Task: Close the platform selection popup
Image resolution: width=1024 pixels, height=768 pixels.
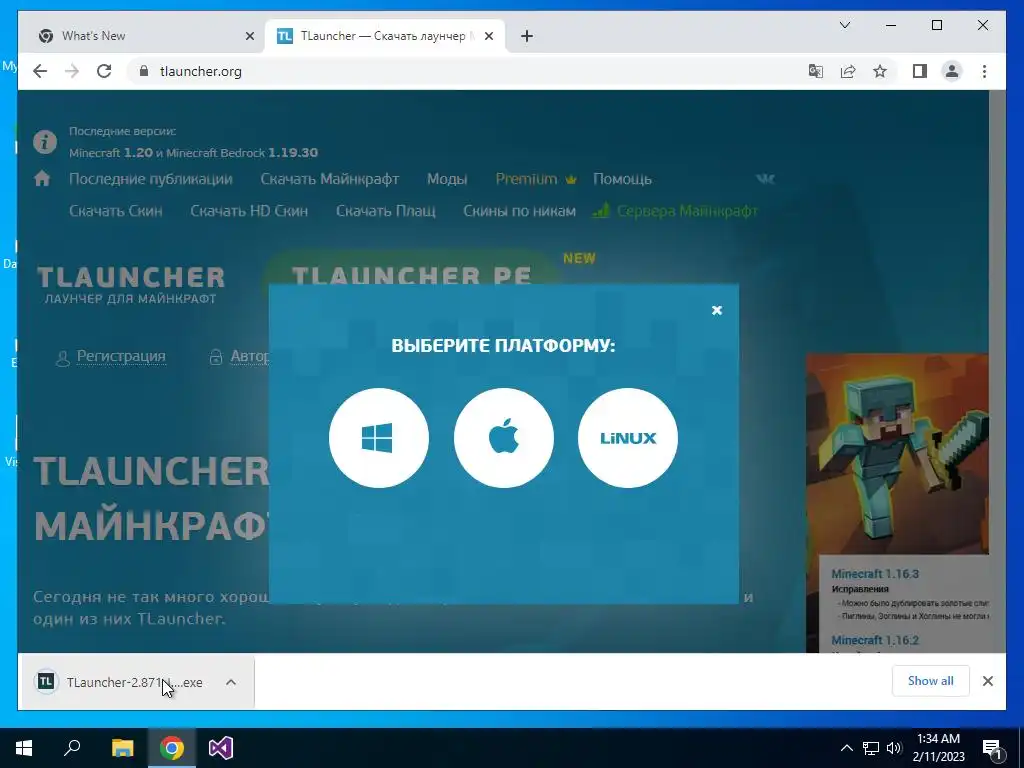Action: (x=716, y=310)
